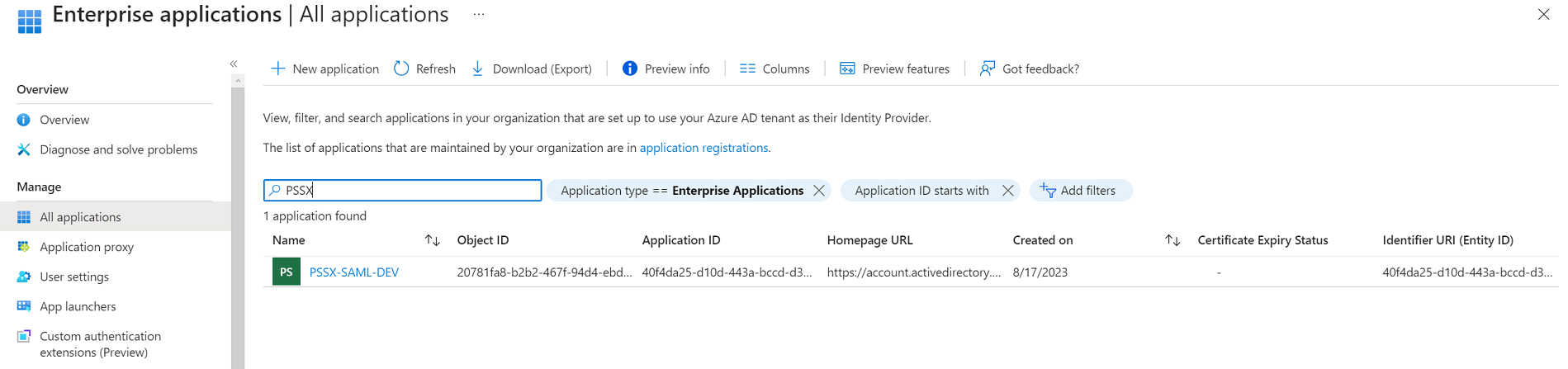The width and height of the screenshot is (1568, 369).
Task: Sort by Created on using the arrows icon
Action: [x=1172, y=240]
